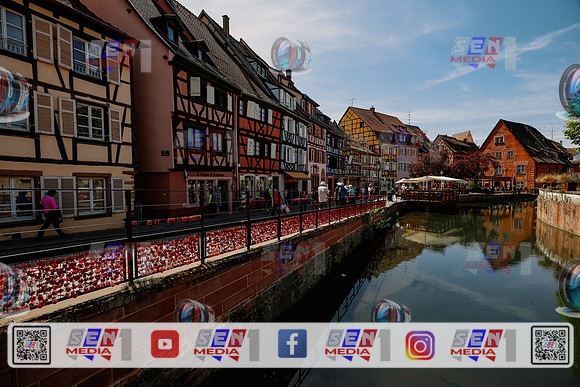Click the SEN Media logo before YouTube icon
This screenshot has width=580, height=387.
(x=99, y=344)
